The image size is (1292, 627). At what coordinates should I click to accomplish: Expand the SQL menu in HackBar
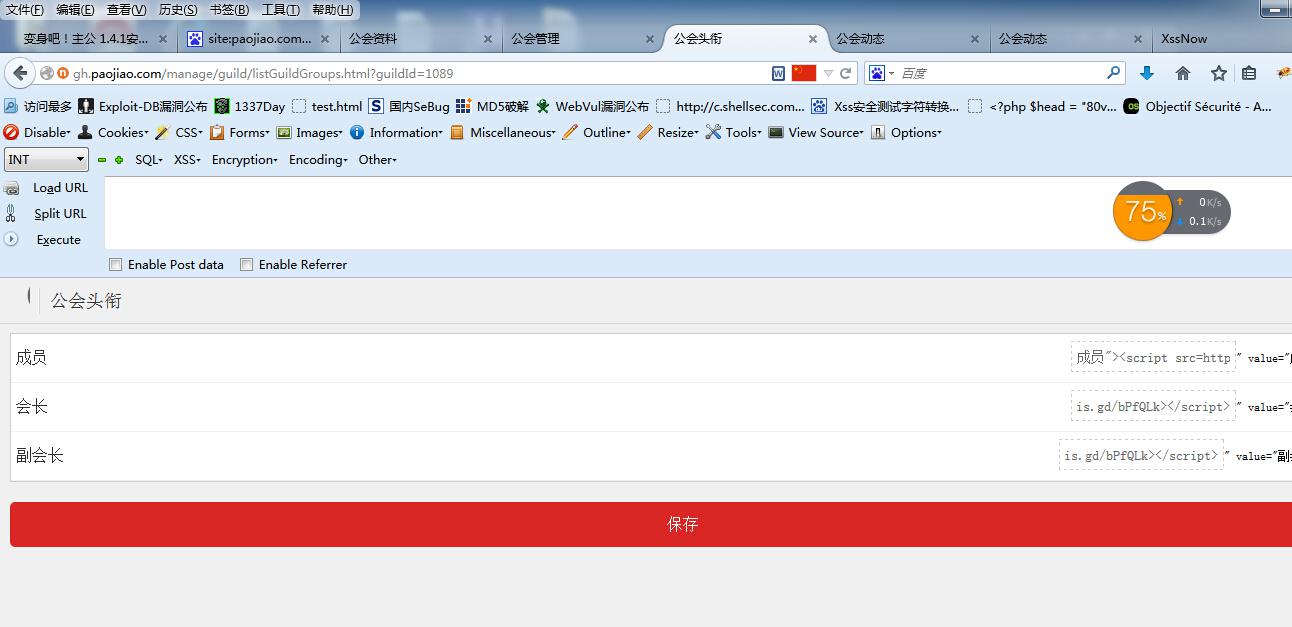click(x=149, y=160)
